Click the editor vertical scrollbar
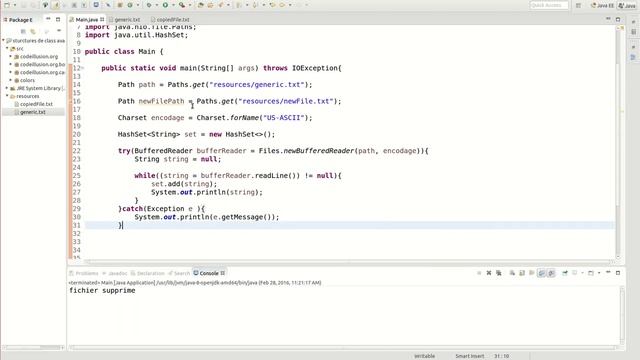The image size is (640, 360). [x=618, y=143]
